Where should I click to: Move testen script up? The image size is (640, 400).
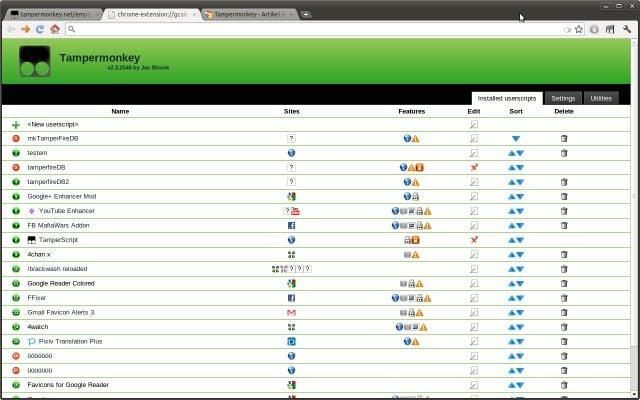point(512,153)
